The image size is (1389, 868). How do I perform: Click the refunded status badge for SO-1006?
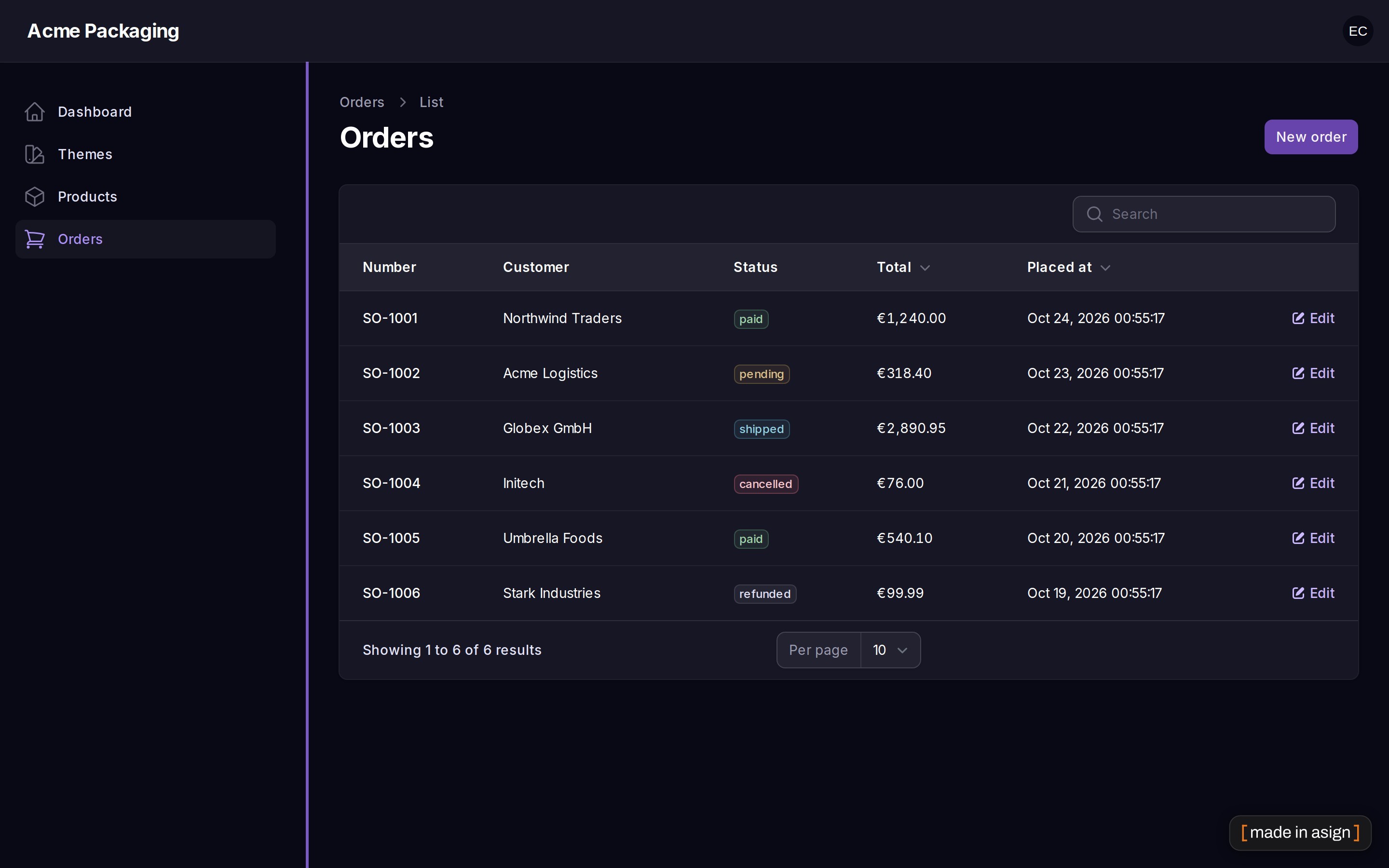pos(765,594)
